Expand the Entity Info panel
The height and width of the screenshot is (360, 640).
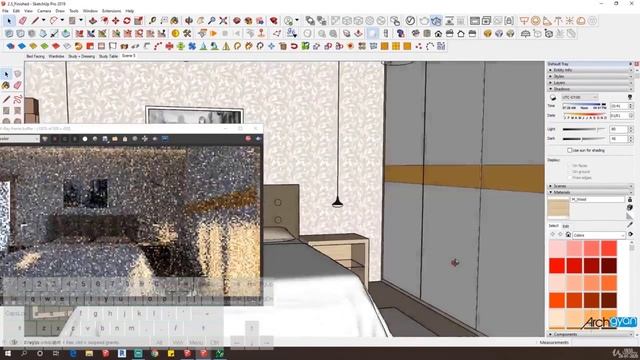pyautogui.click(x=589, y=70)
